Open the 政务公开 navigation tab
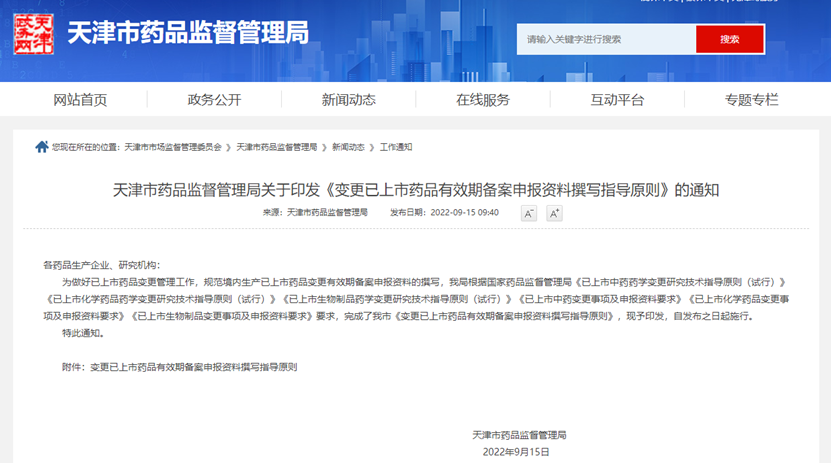Viewport: 831px width, 463px height. click(x=214, y=99)
